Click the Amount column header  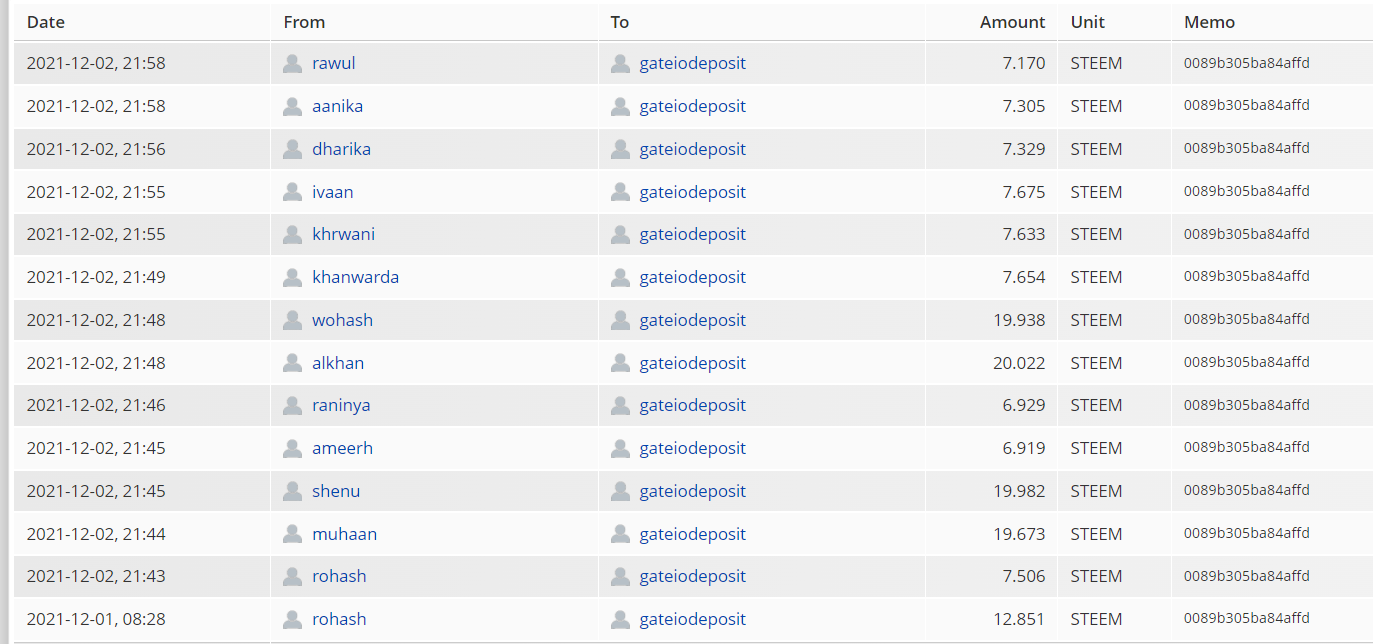[x=1012, y=22]
